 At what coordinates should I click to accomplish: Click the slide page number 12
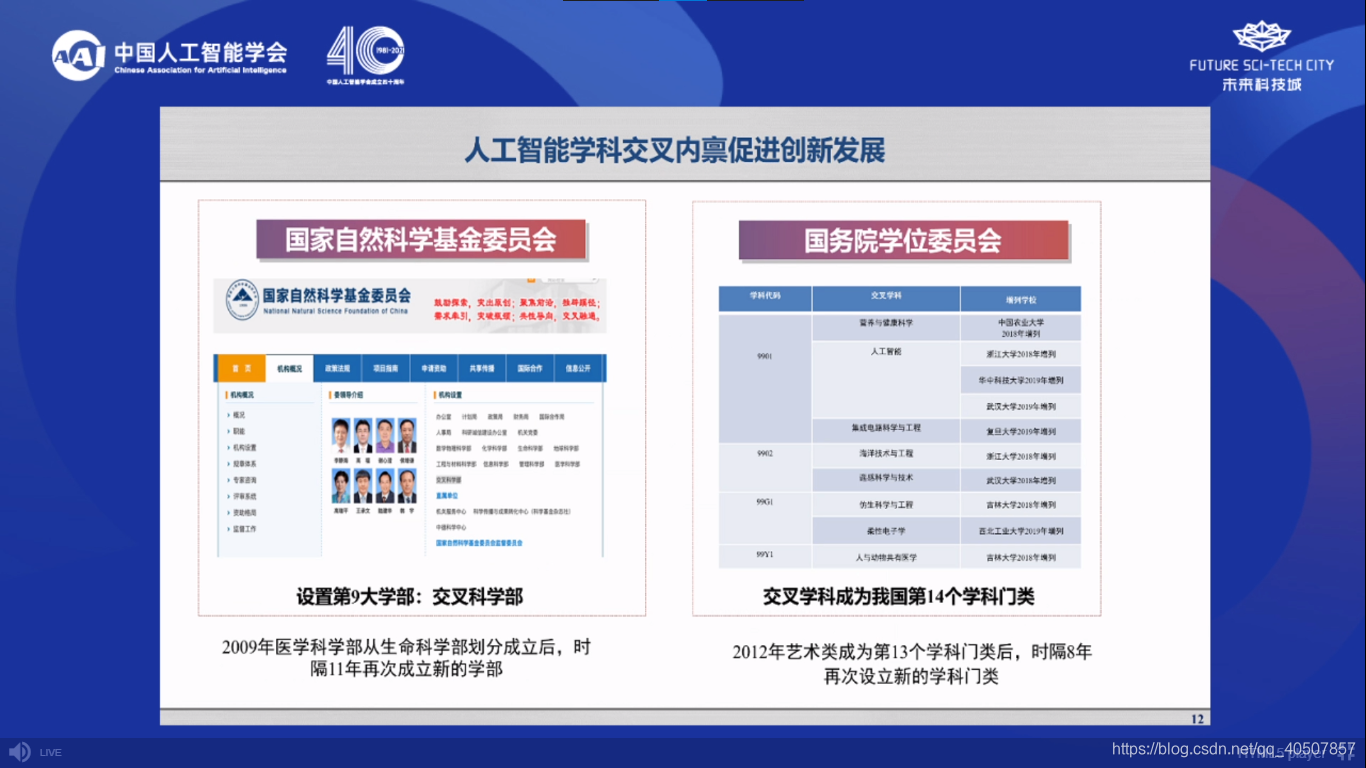tap(1197, 718)
